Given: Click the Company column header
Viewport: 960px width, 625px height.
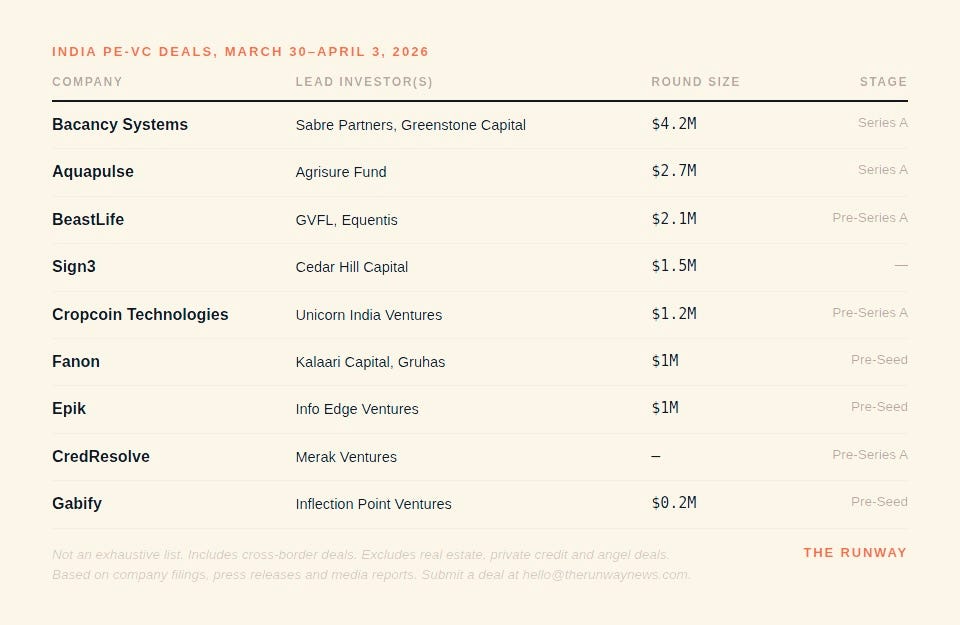Looking at the screenshot, I should (87, 81).
